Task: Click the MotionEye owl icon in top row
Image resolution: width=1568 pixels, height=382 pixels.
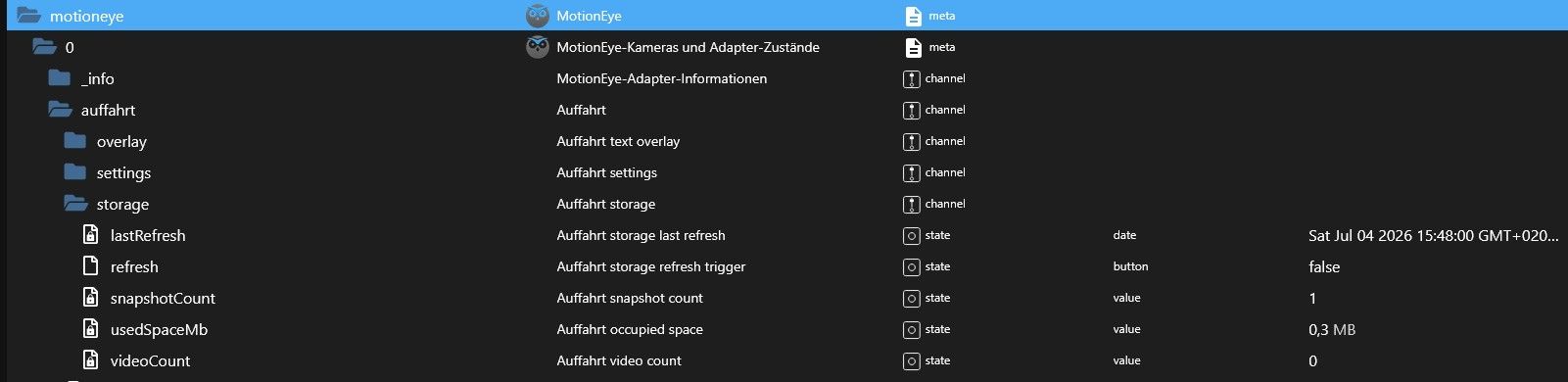Action: click(x=538, y=16)
